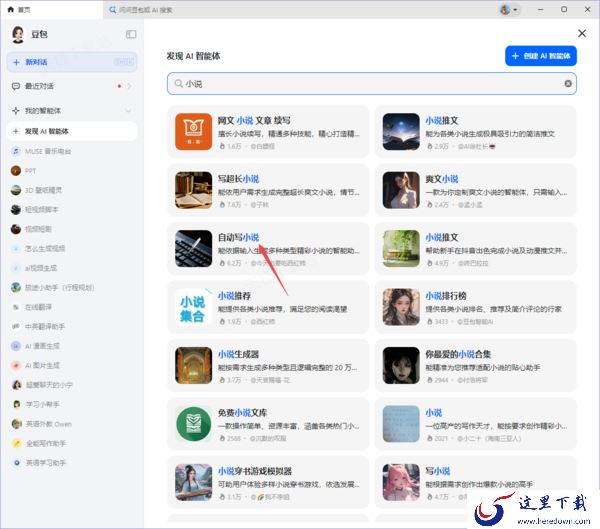
Task: Open the 短视频脚本 agent
Action: coord(72,210)
